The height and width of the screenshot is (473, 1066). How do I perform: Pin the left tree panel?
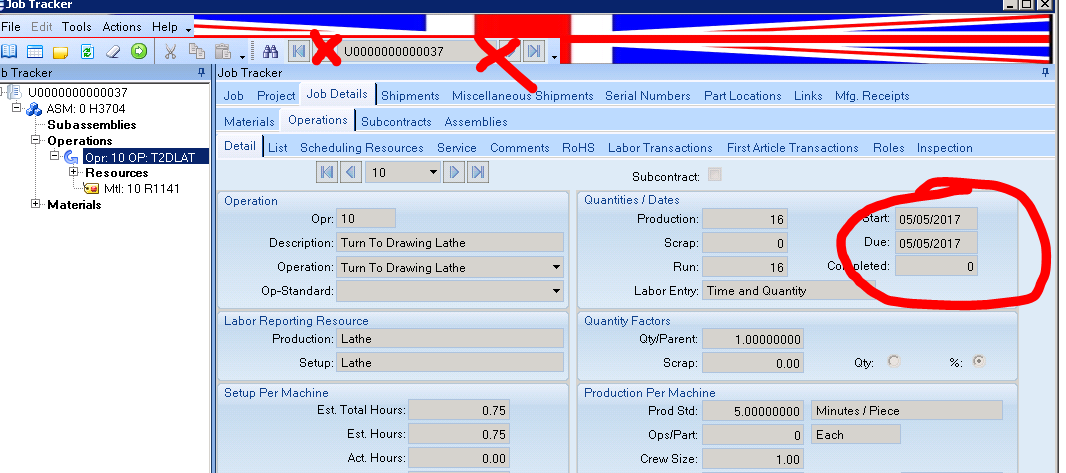tap(201, 72)
